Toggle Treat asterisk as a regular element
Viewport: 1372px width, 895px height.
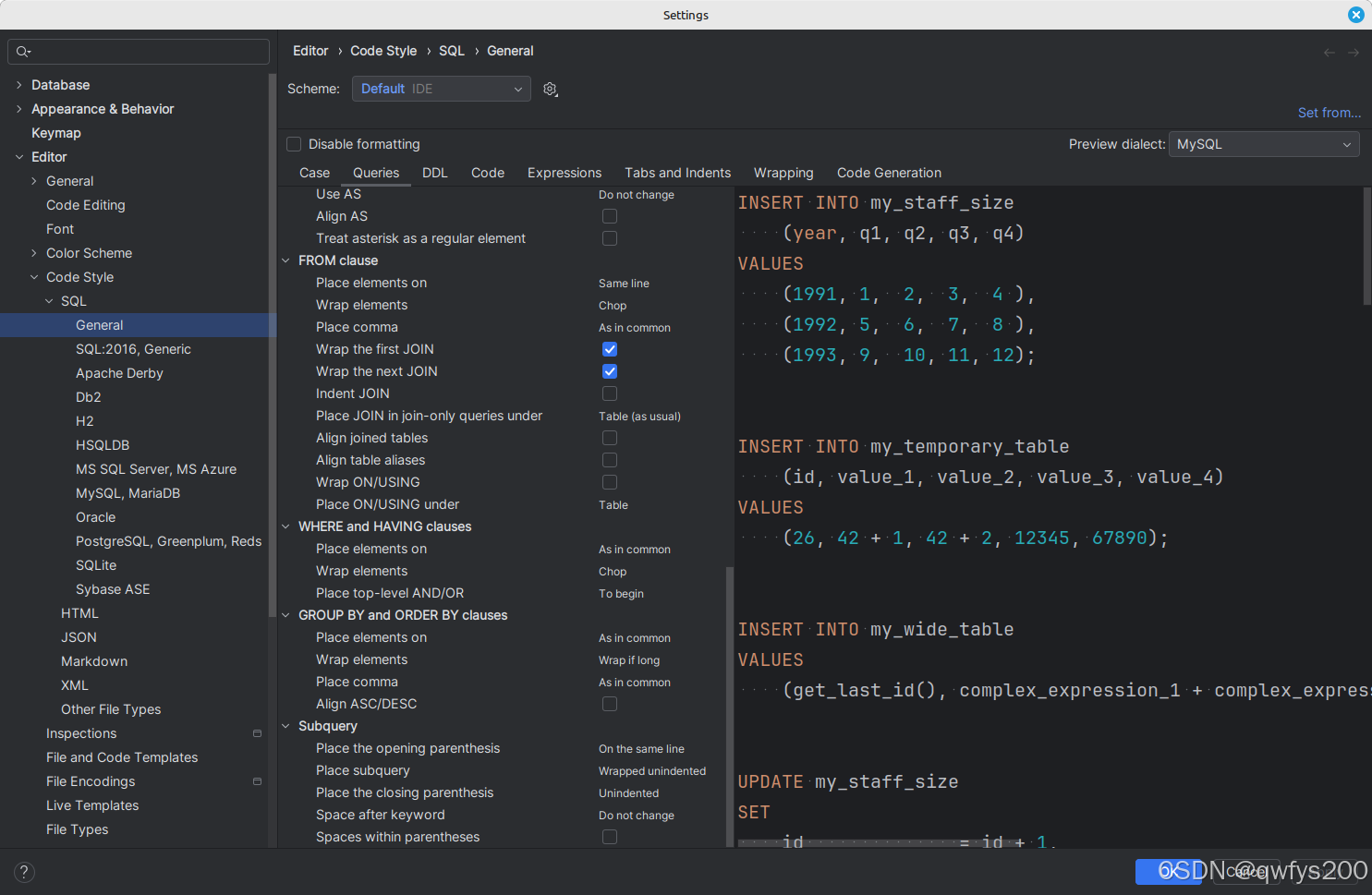pyautogui.click(x=610, y=238)
